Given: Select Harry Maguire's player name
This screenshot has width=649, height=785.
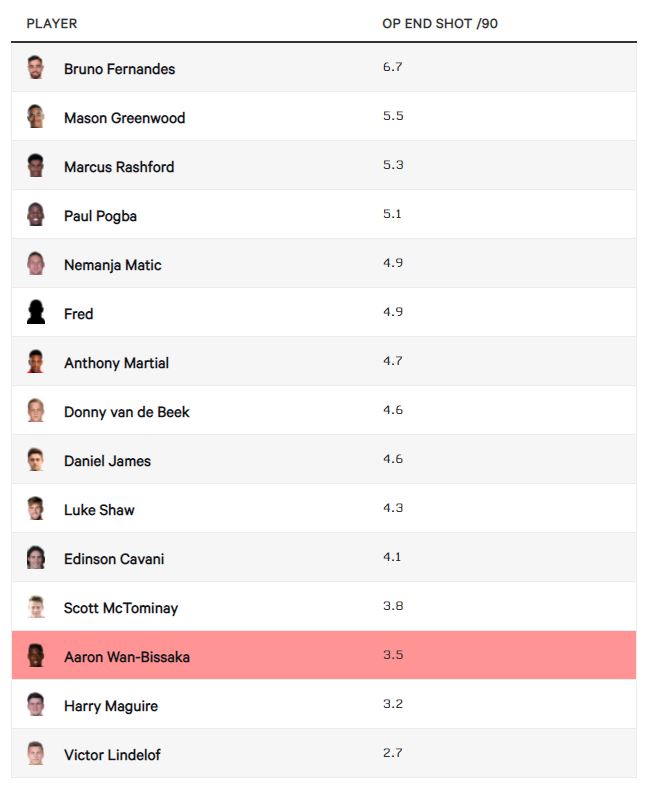Looking at the screenshot, I should 111,706.
